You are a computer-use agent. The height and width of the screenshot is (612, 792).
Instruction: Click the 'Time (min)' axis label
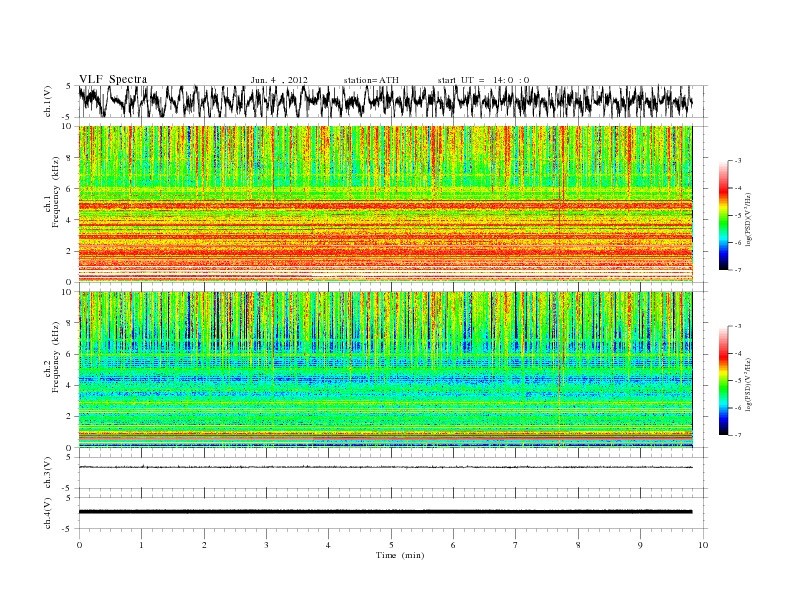pos(400,555)
